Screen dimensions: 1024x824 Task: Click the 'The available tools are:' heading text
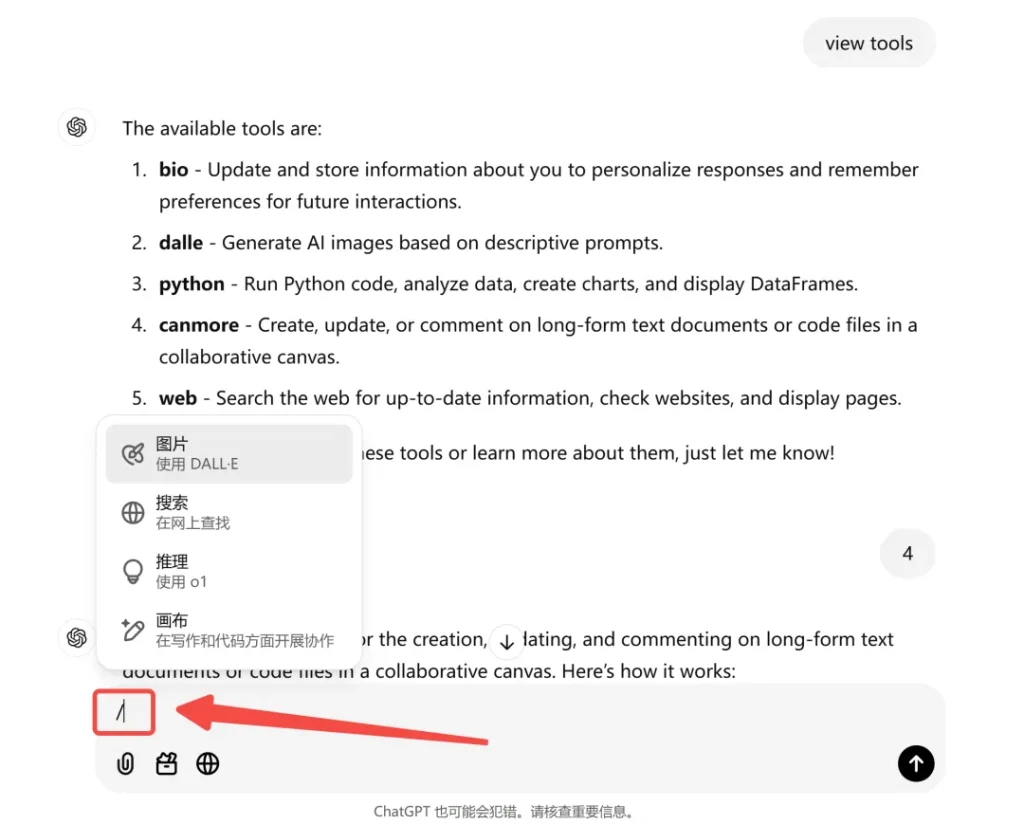pyautogui.click(x=222, y=129)
